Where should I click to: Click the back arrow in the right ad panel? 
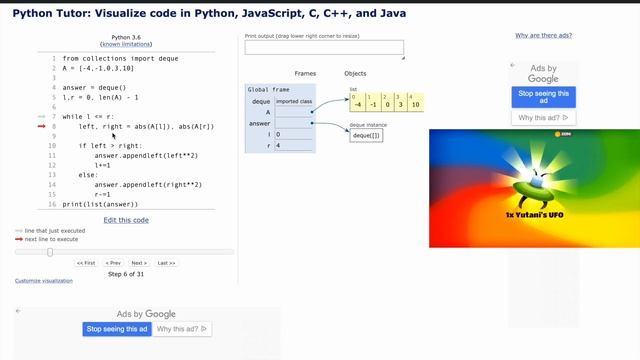pyautogui.click(x=513, y=65)
